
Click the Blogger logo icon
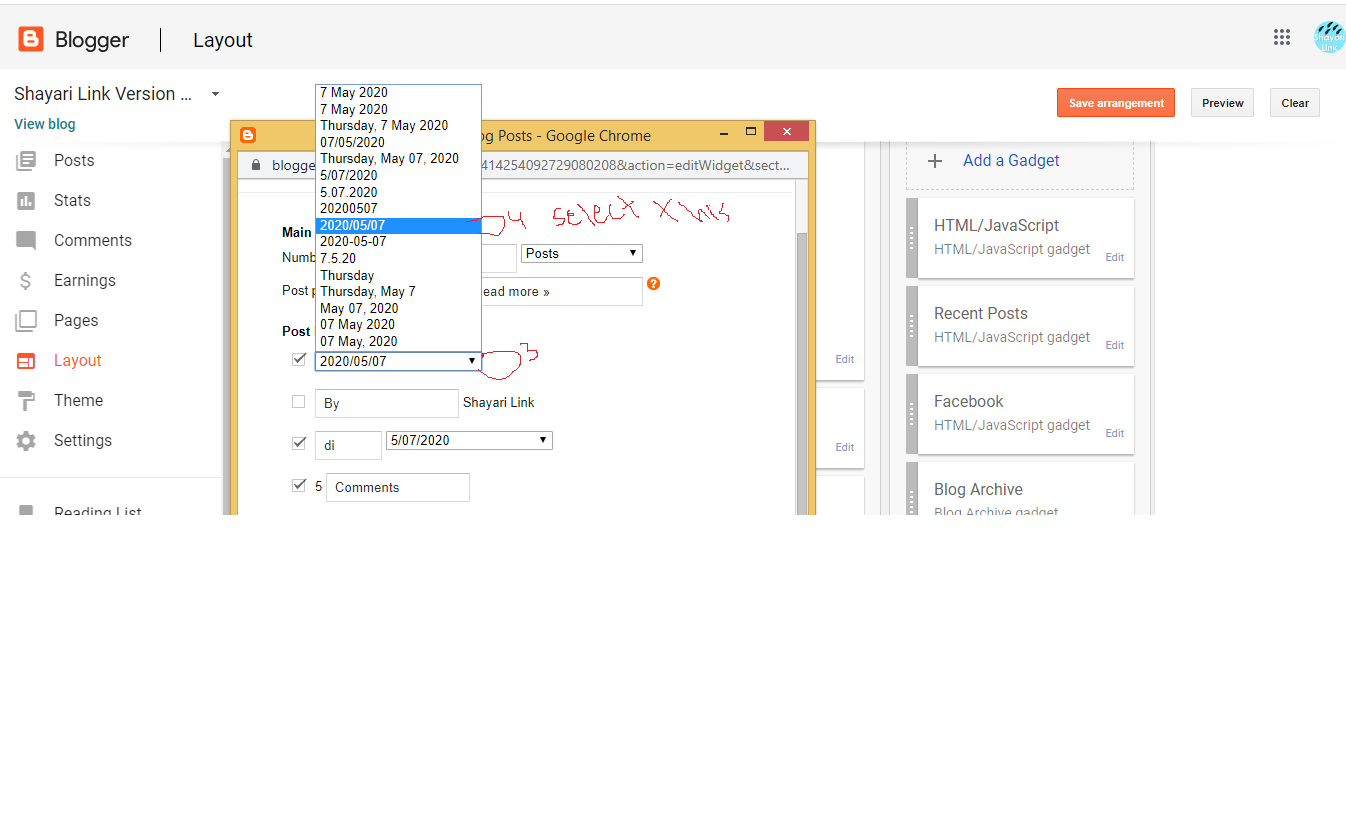pyautogui.click(x=31, y=40)
